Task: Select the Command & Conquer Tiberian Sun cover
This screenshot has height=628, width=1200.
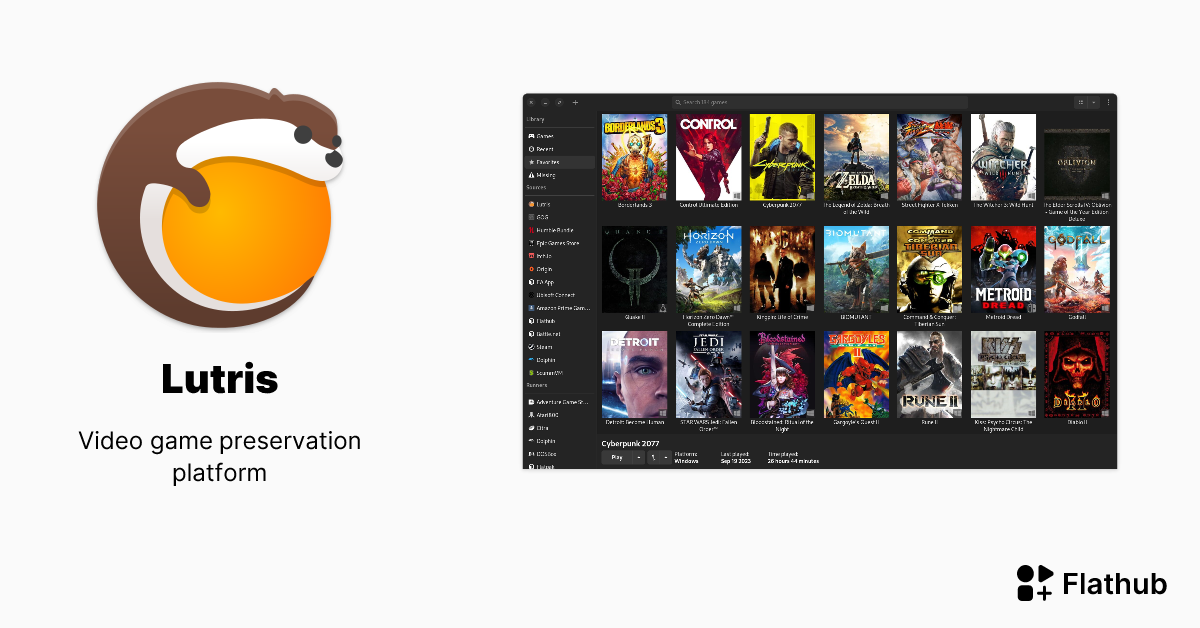Action: coord(929,269)
